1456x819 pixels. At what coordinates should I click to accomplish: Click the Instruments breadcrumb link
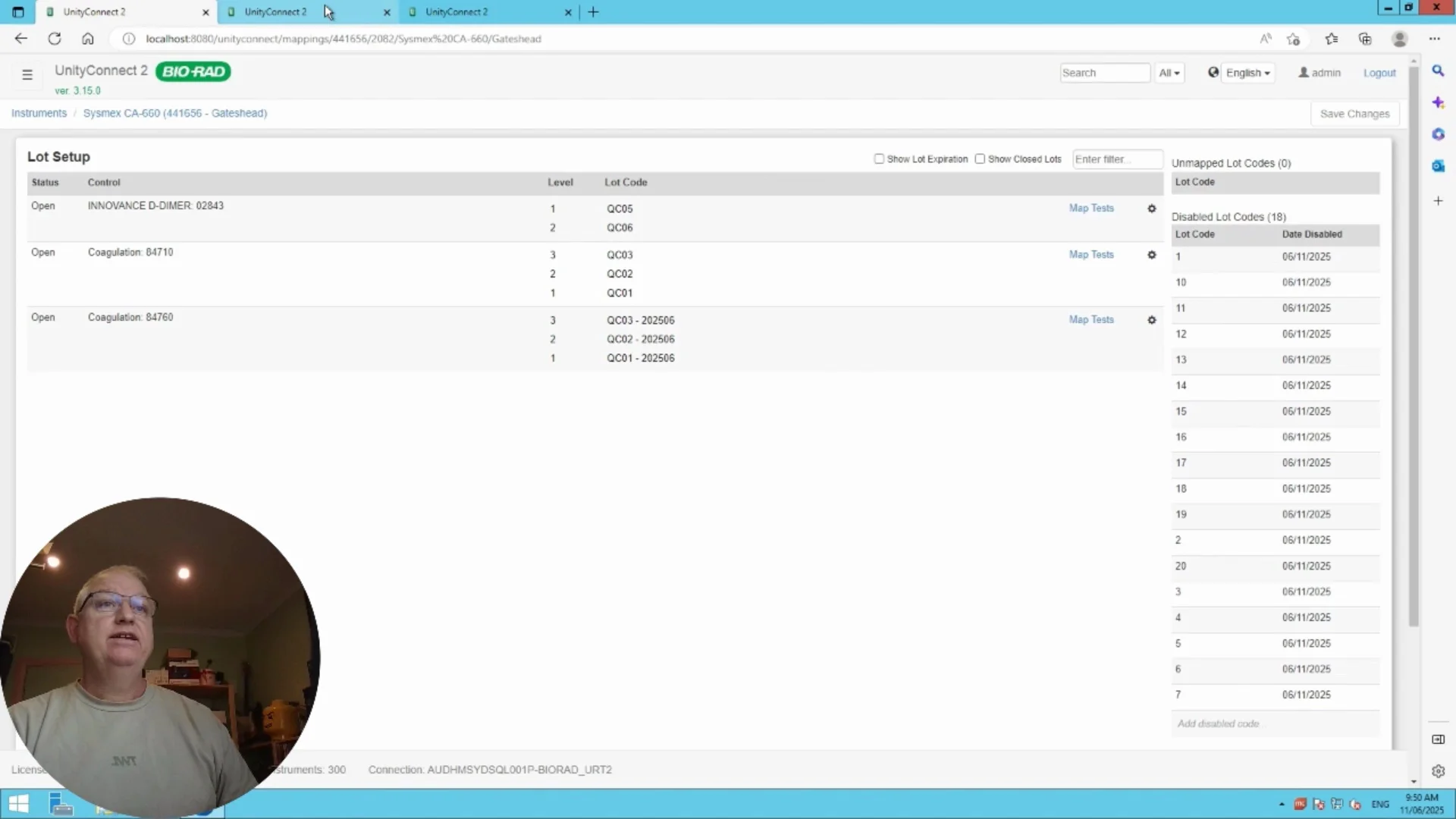(x=39, y=113)
